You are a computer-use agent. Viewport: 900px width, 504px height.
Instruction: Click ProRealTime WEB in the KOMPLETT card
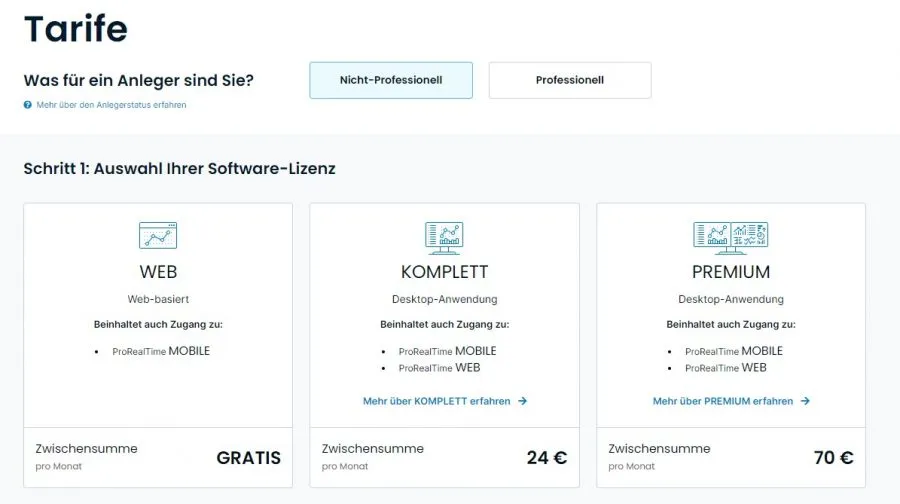click(439, 368)
